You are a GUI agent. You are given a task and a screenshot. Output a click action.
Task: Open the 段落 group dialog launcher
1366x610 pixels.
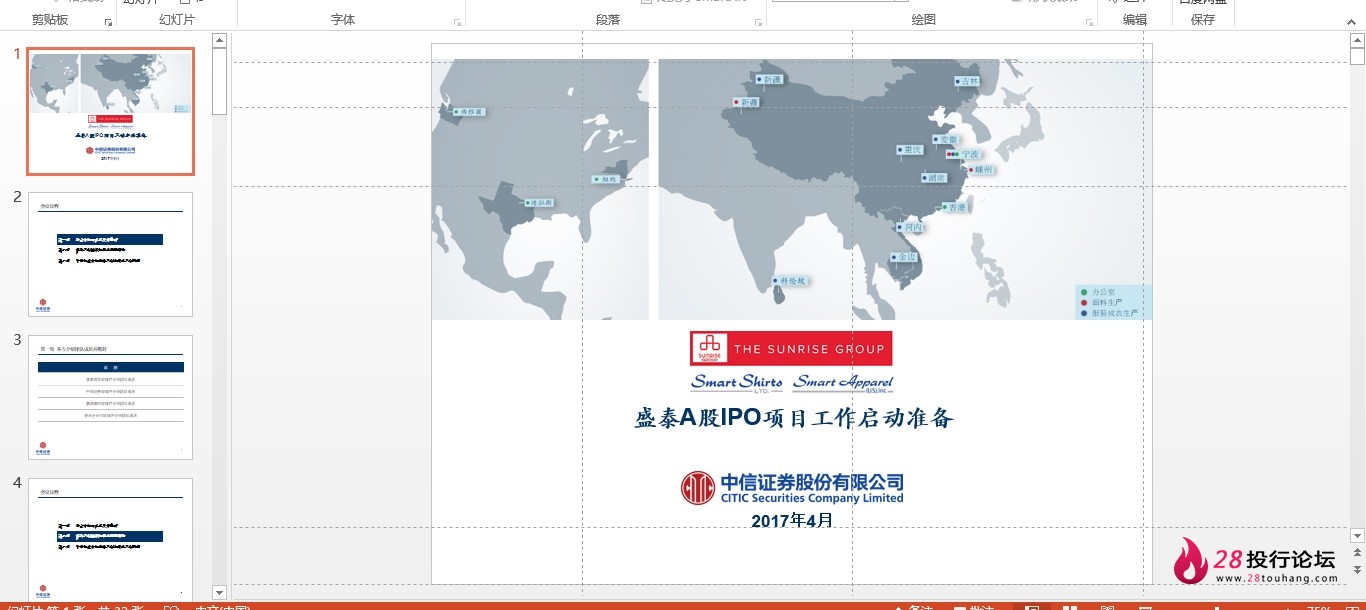coord(759,22)
